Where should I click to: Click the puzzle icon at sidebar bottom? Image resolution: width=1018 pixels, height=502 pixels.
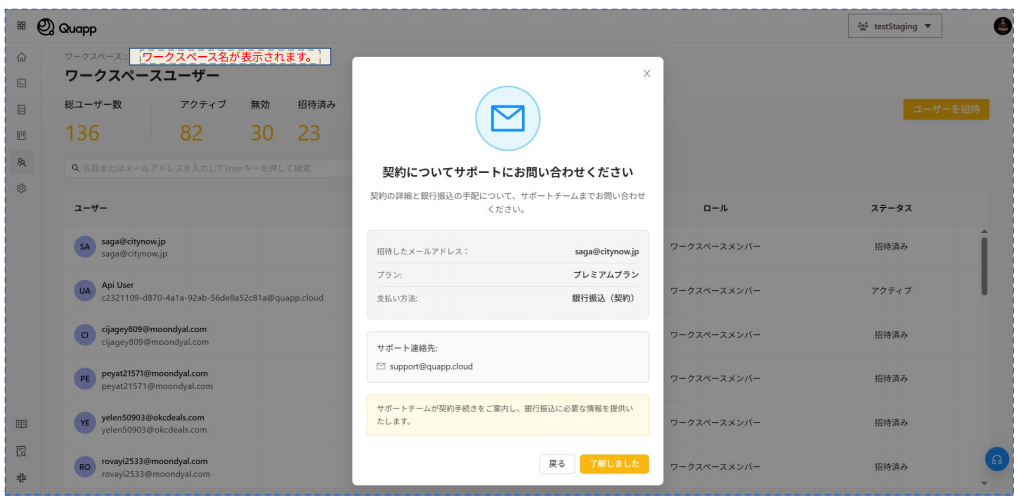(21, 477)
